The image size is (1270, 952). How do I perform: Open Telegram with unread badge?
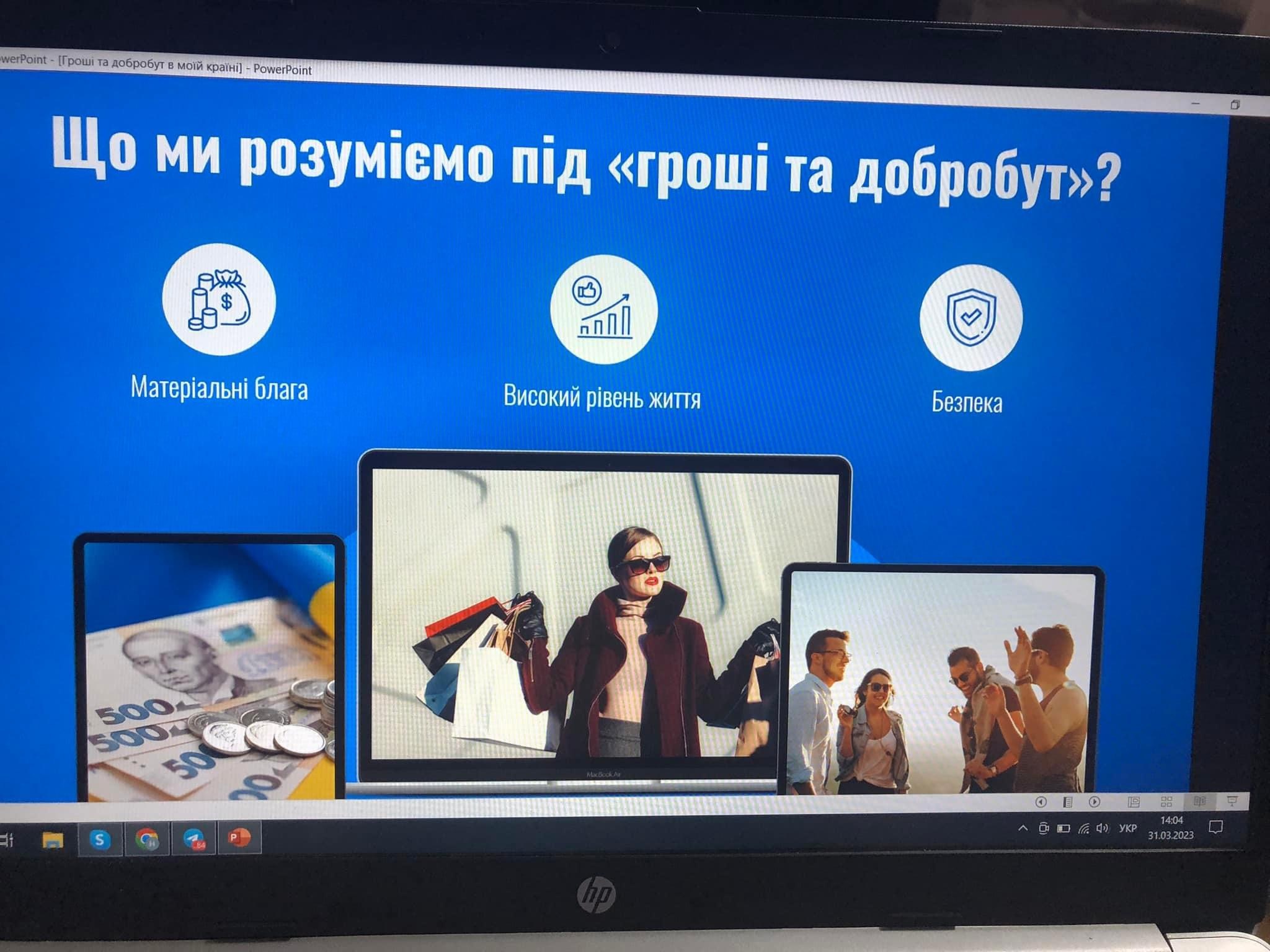pos(194,839)
